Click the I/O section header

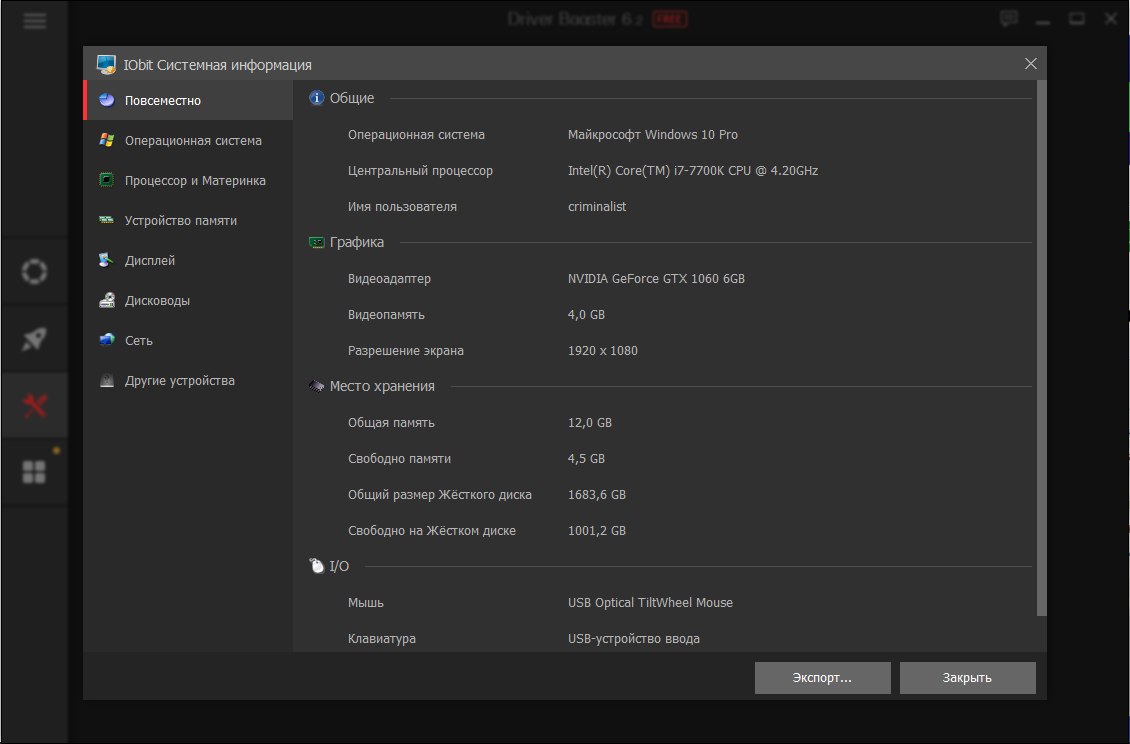tap(339, 567)
